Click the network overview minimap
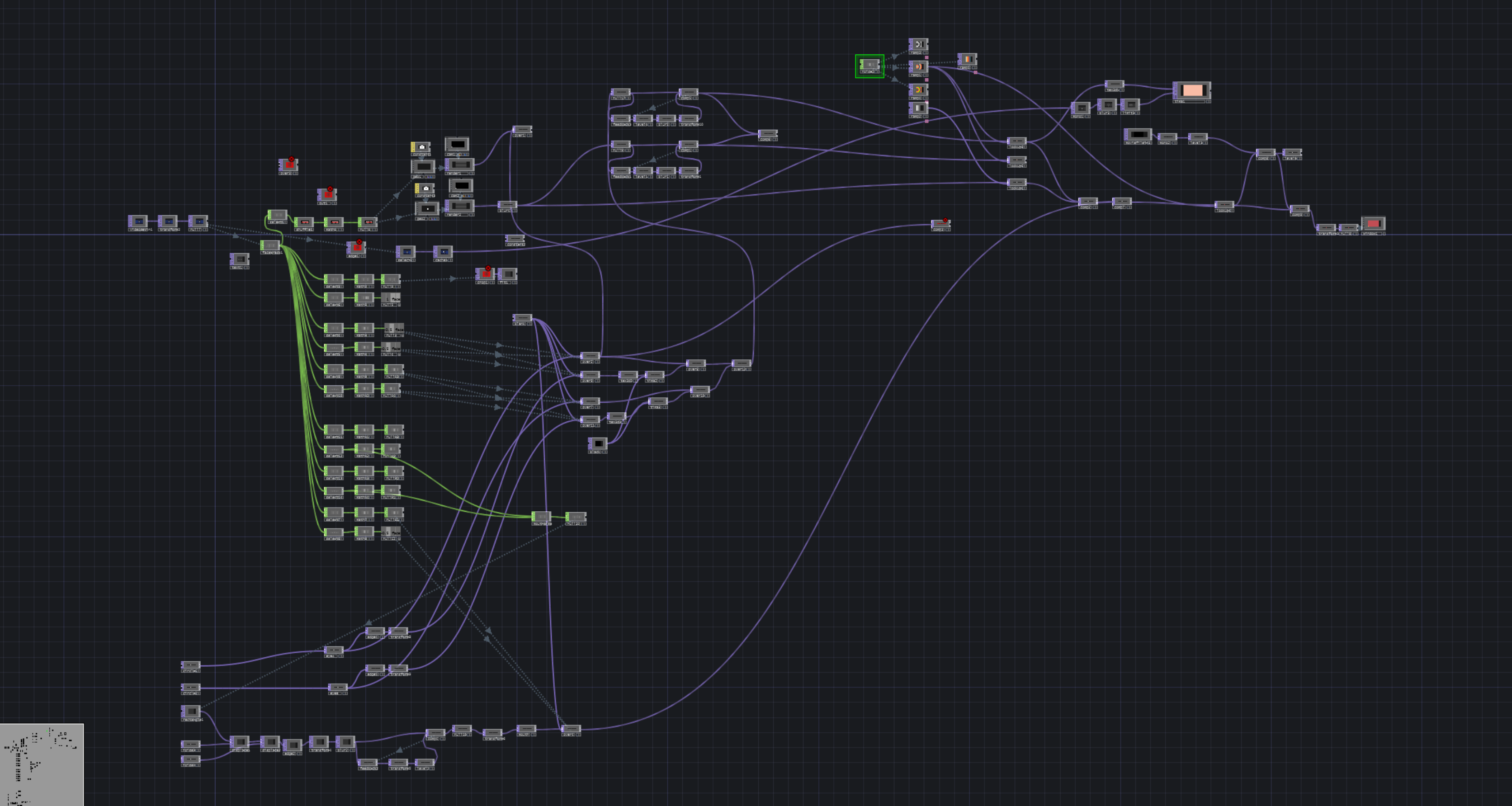 [x=42, y=764]
